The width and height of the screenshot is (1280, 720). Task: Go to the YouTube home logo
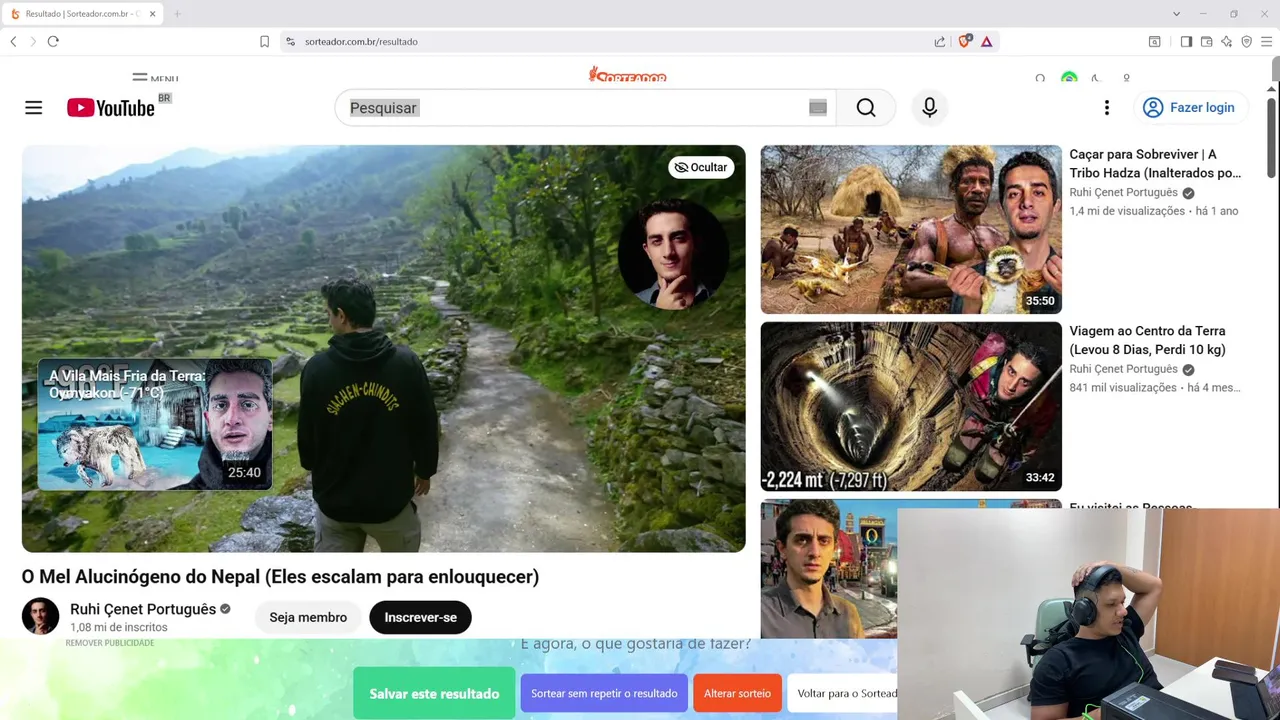pos(111,108)
